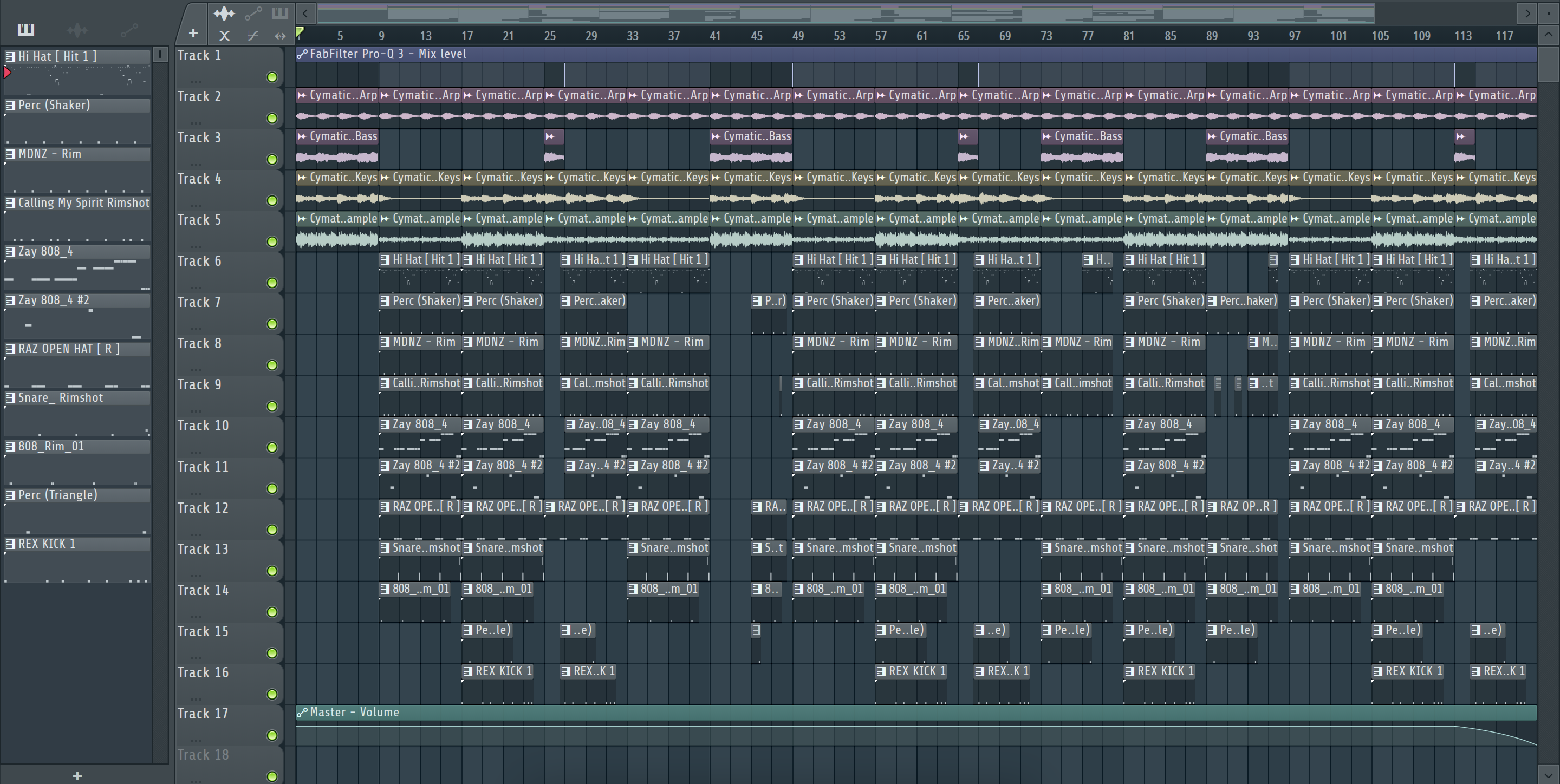1560x784 pixels.
Task: Add new pattern with plus at picker bottom
Action: coord(77,775)
